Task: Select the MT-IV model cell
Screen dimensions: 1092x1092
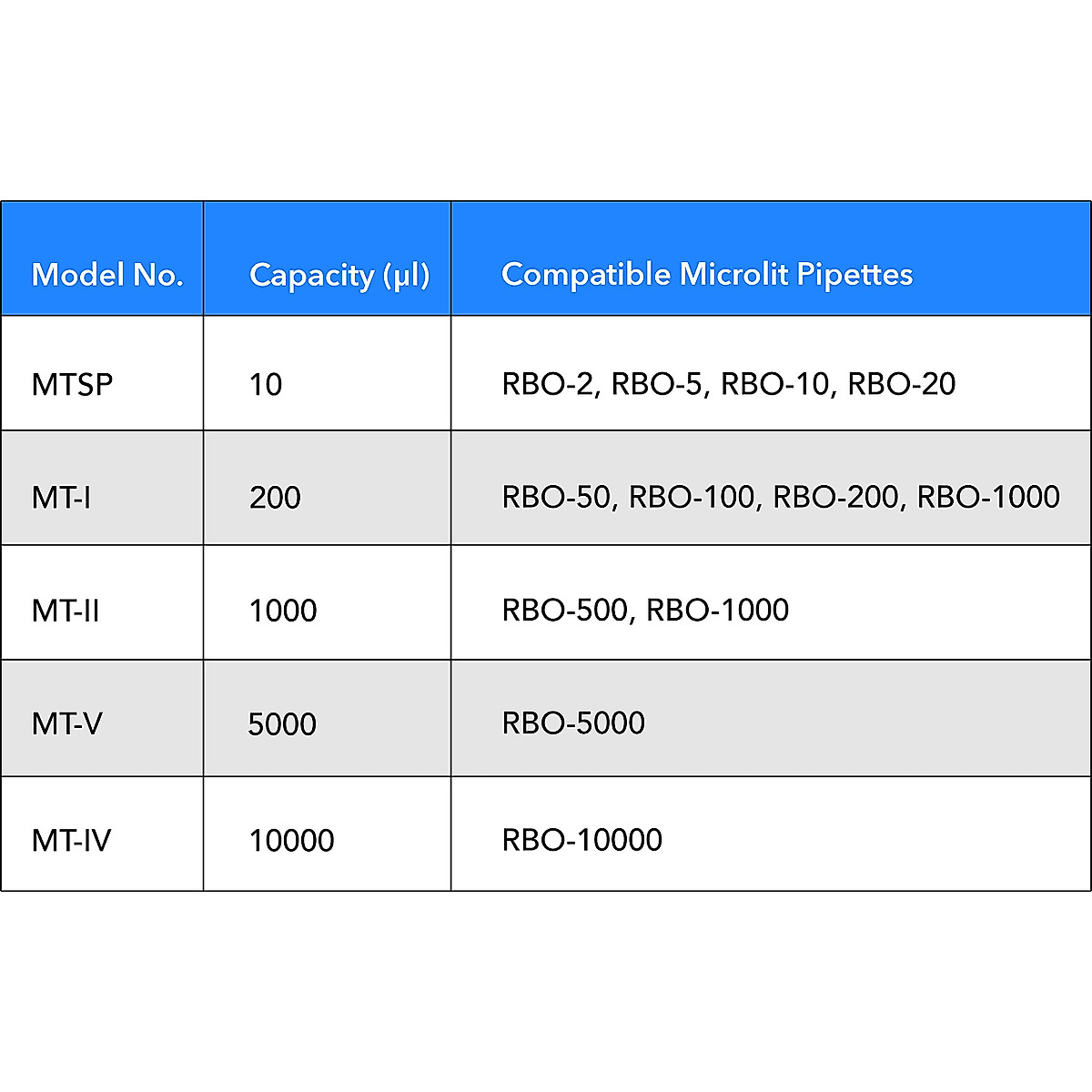Action: point(71,839)
